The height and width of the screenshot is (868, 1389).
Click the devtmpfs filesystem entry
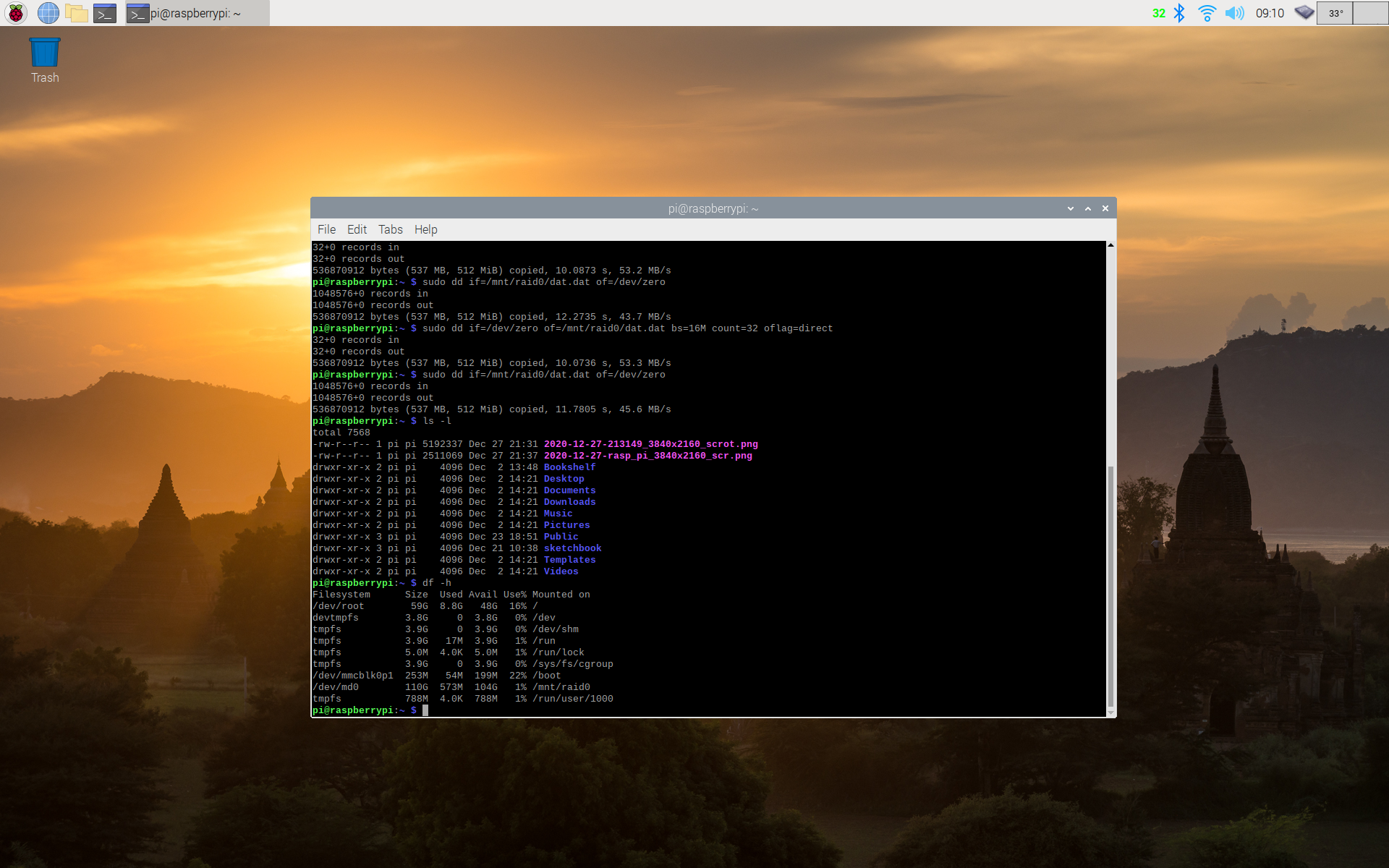click(336, 618)
